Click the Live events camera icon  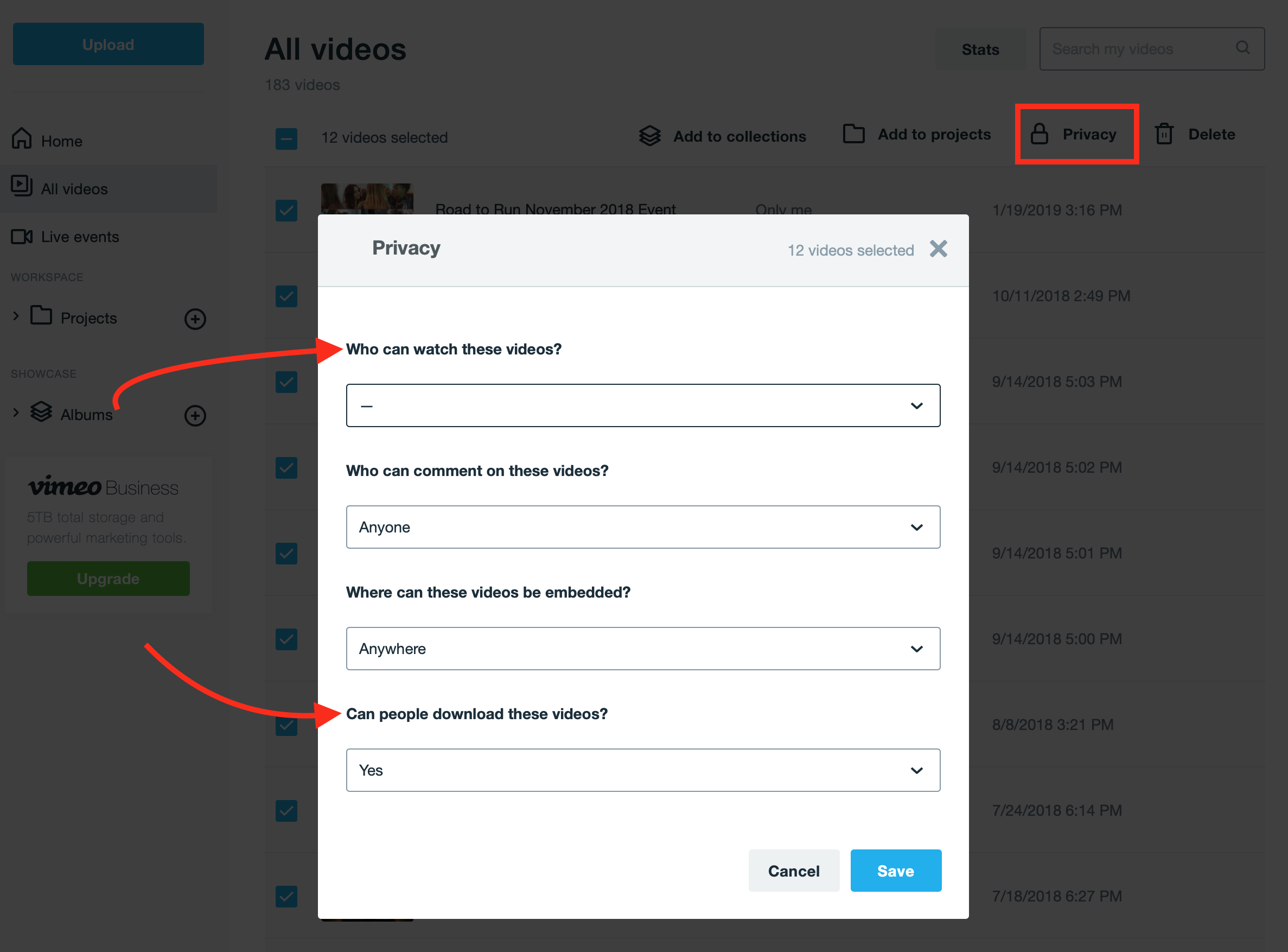click(x=22, y=236)
